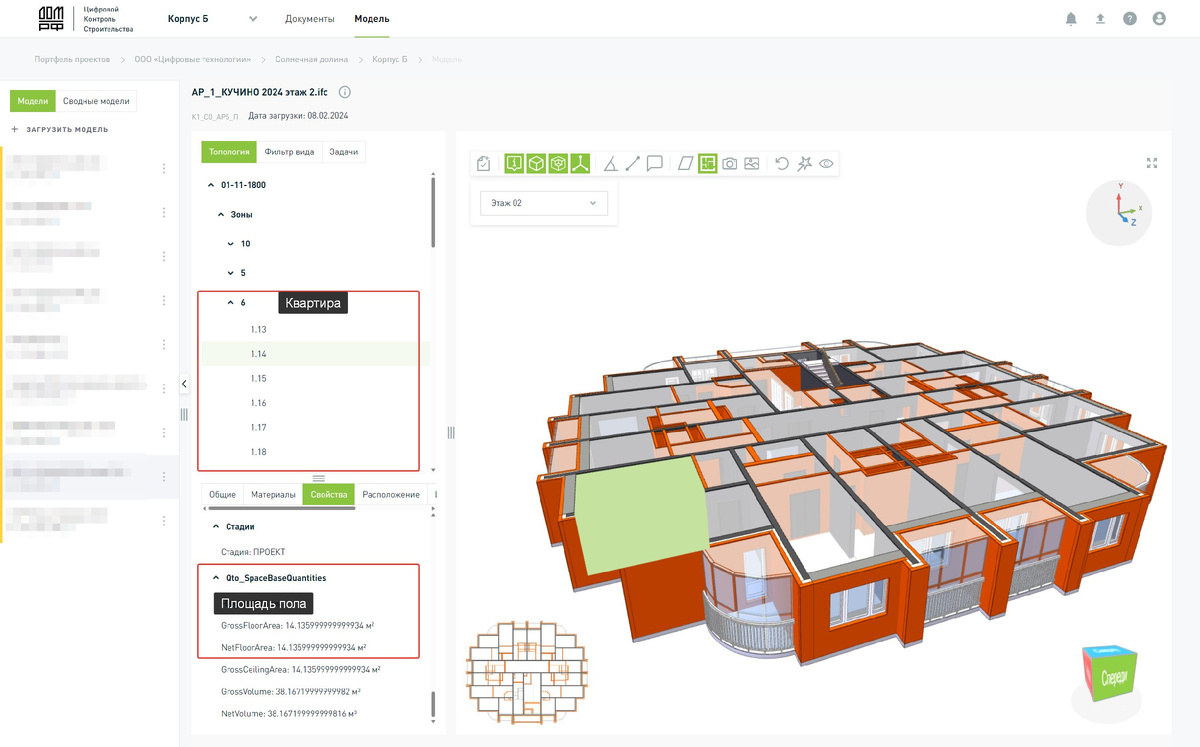Screen dimensions: 1200x747
Task: Expand zone 10 in the topology tree
Action: (231, 244)
